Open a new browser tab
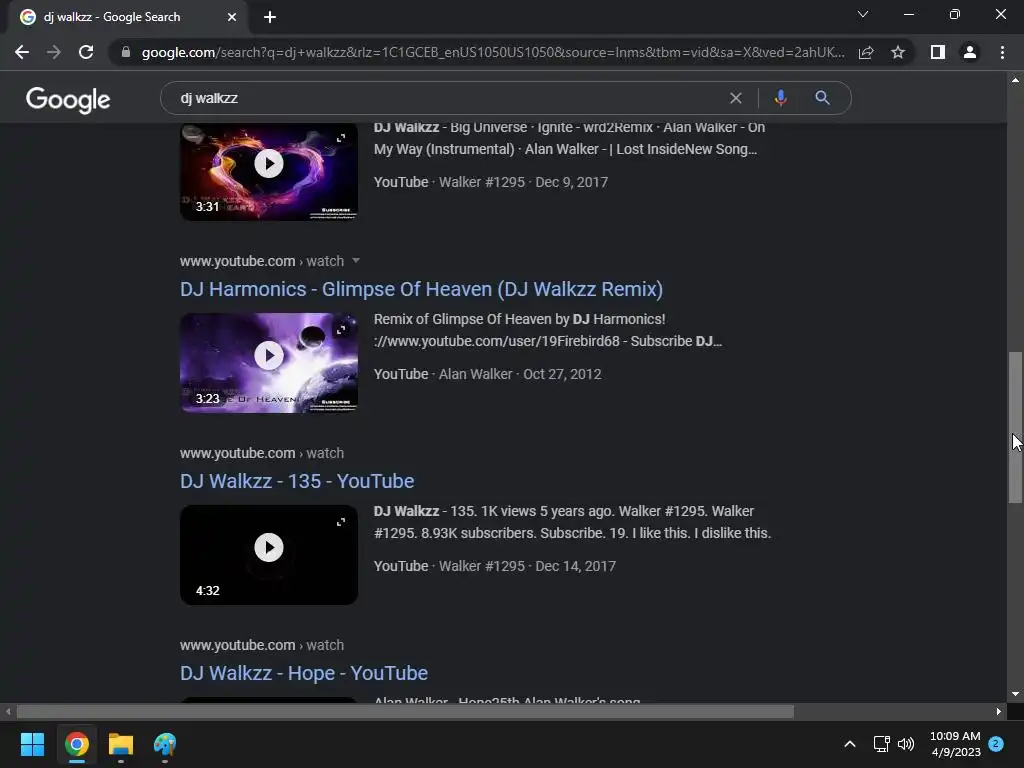 point(270,17)
